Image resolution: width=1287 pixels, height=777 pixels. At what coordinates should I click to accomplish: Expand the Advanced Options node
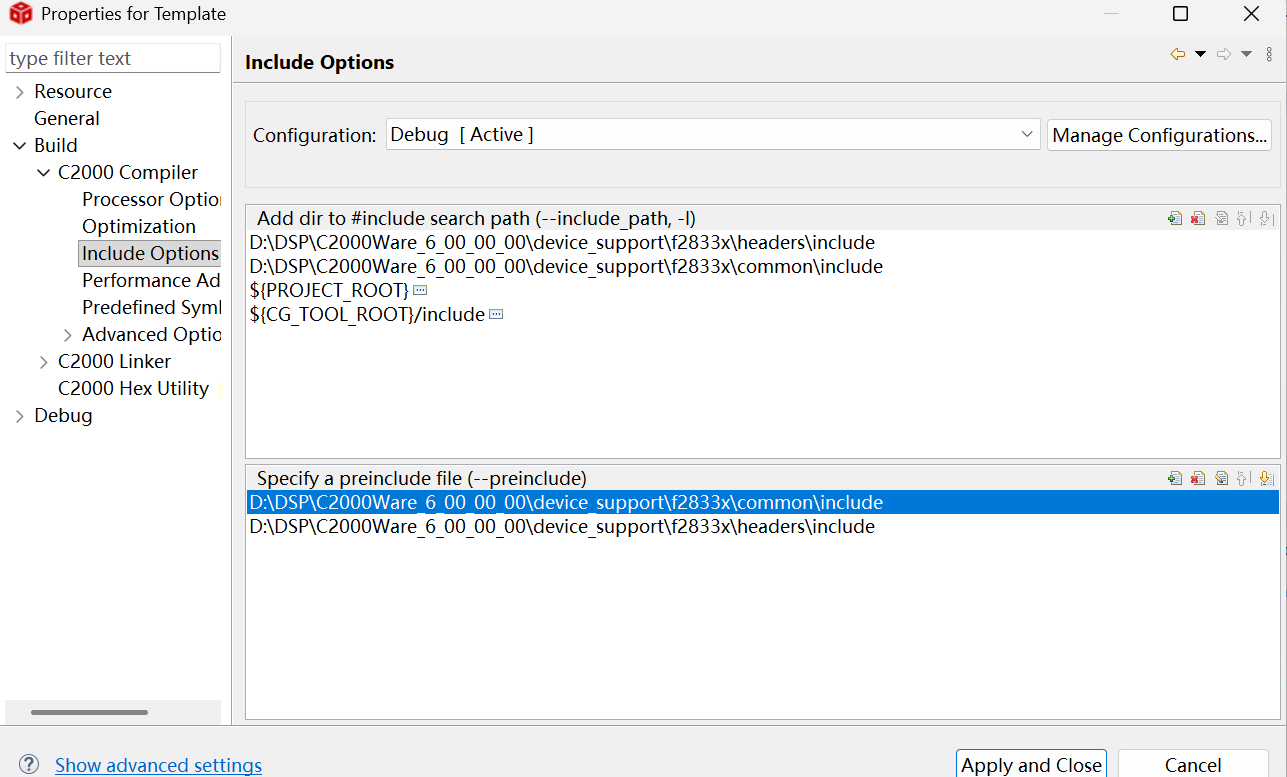coord(67,335)
